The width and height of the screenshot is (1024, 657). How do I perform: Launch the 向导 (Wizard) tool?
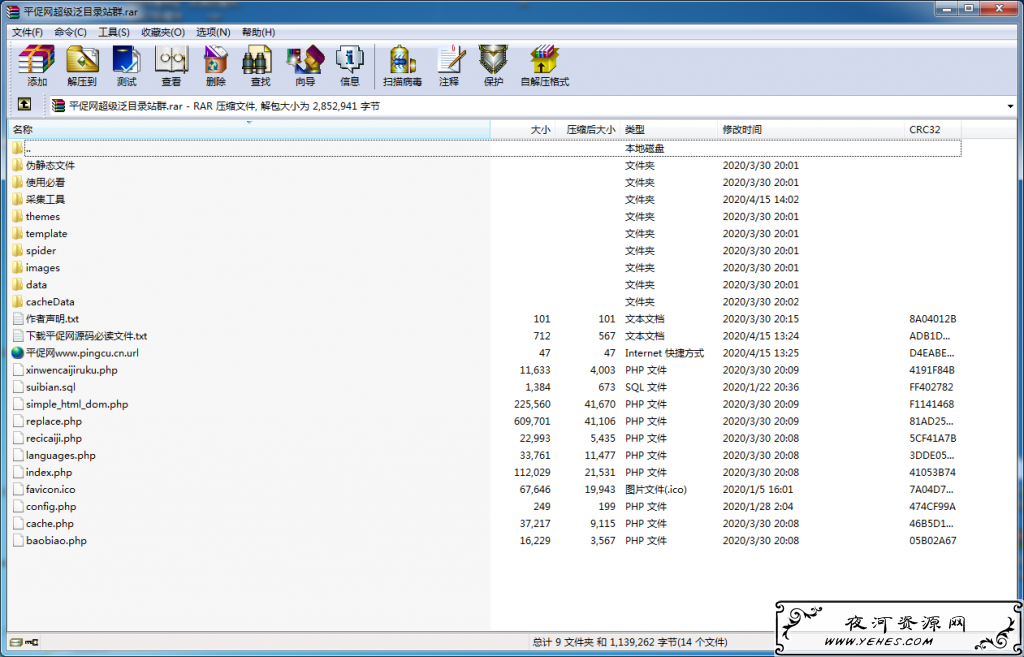point(305,65)
